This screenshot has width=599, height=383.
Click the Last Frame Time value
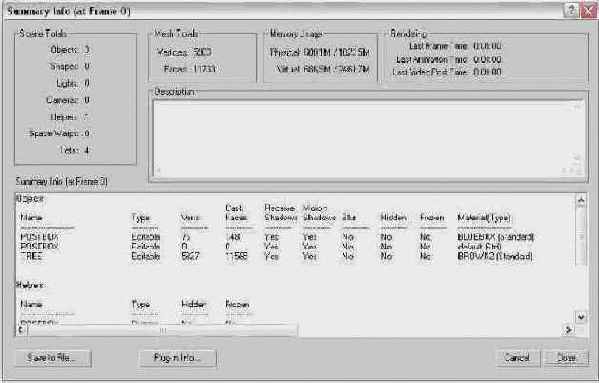coord(487,46)
